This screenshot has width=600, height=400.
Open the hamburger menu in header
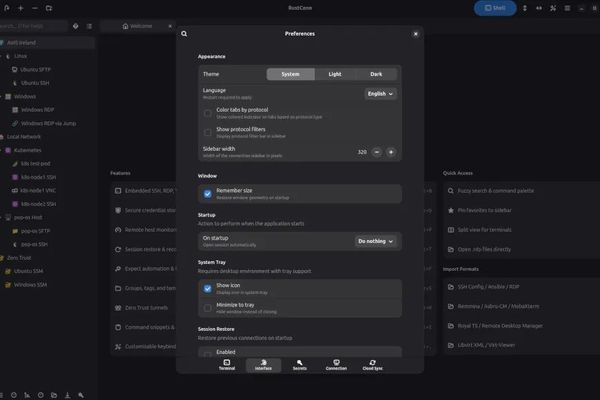point(567,8)
